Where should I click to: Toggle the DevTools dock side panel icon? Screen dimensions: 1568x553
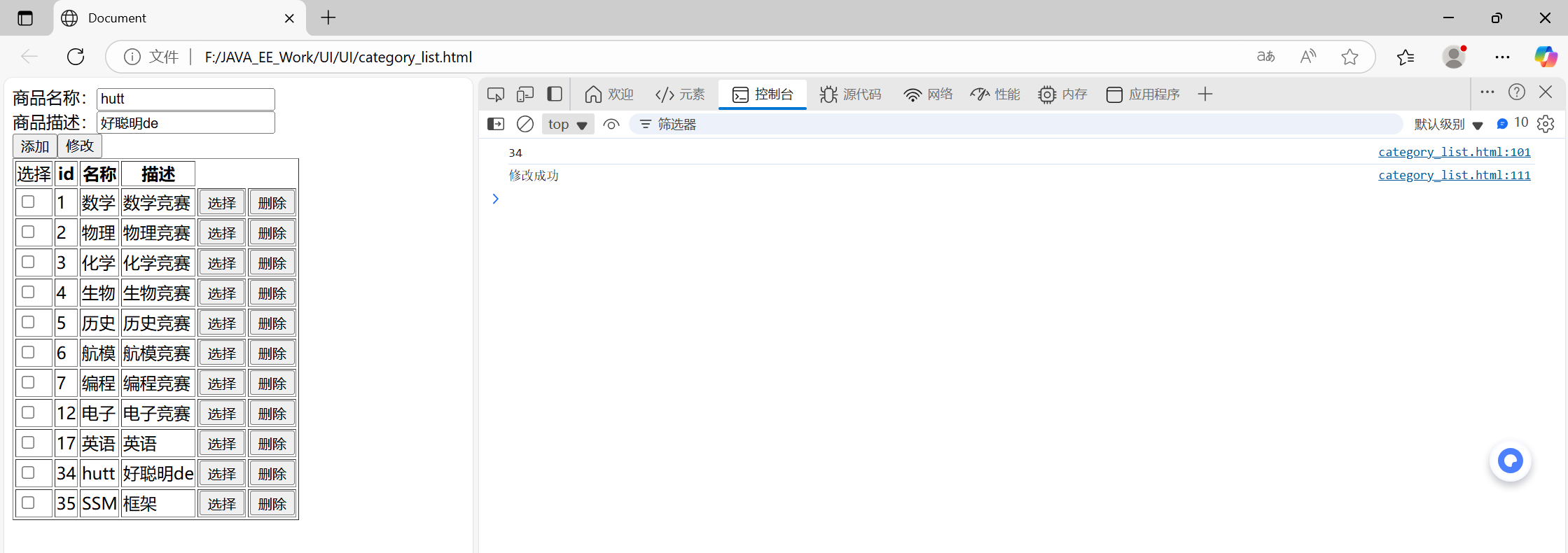[555, 94]
